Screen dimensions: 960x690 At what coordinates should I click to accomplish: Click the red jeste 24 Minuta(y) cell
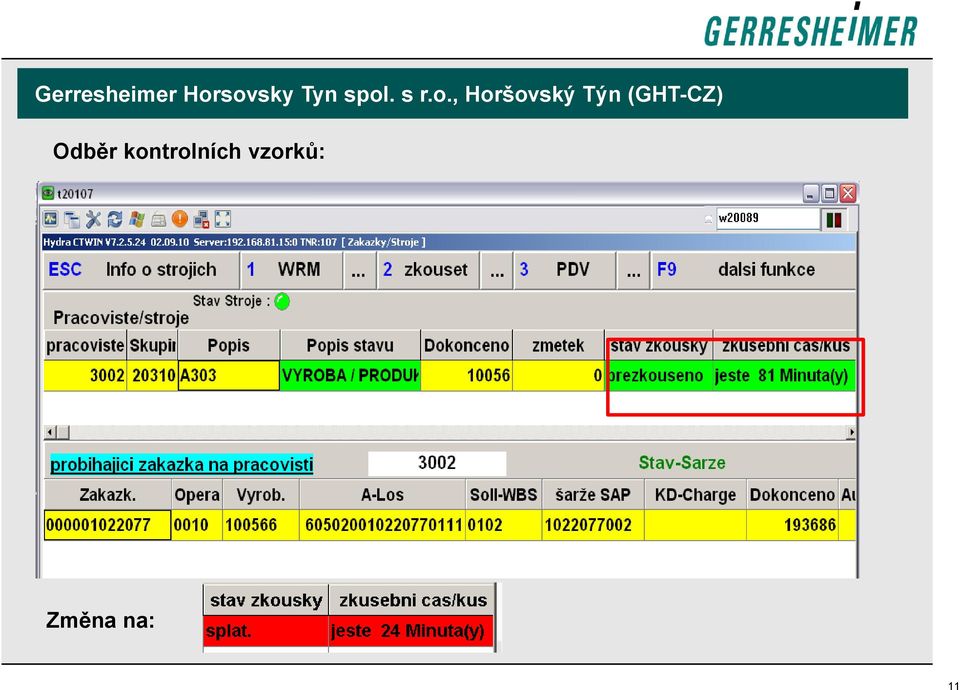(411, 631)
